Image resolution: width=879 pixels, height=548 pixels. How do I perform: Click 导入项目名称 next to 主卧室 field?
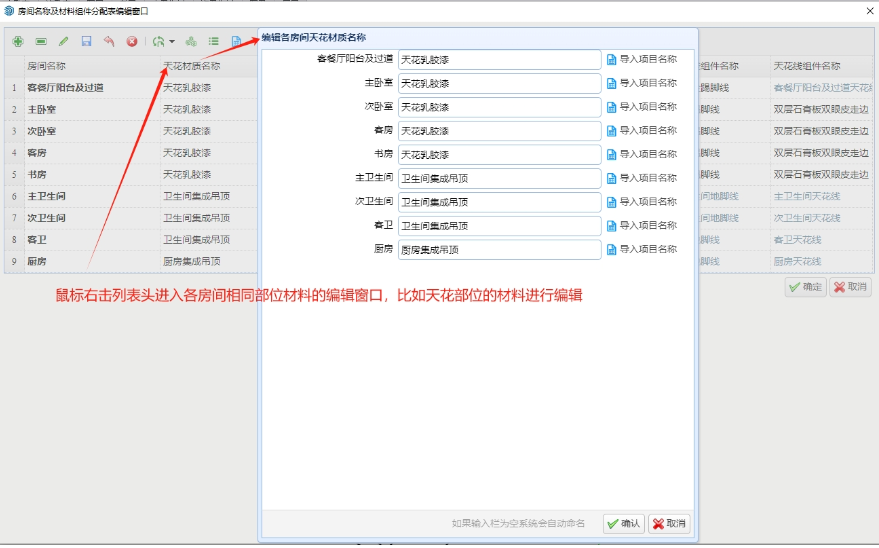[641, 83]
